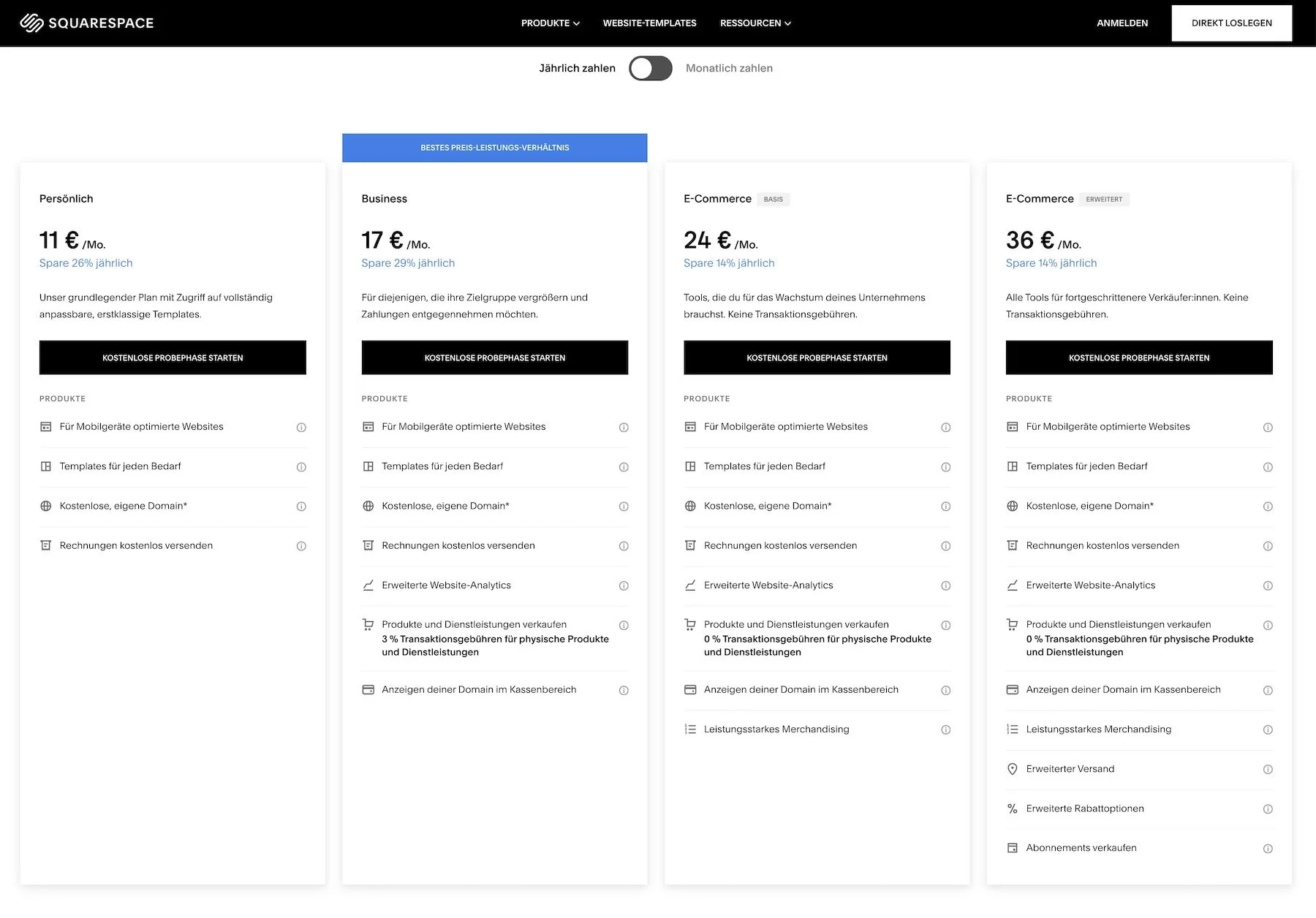Click Spare 14% jährlich under 36 € price
The height and width of the screenshot is (918, 1316).
[x=1051, y=263]
